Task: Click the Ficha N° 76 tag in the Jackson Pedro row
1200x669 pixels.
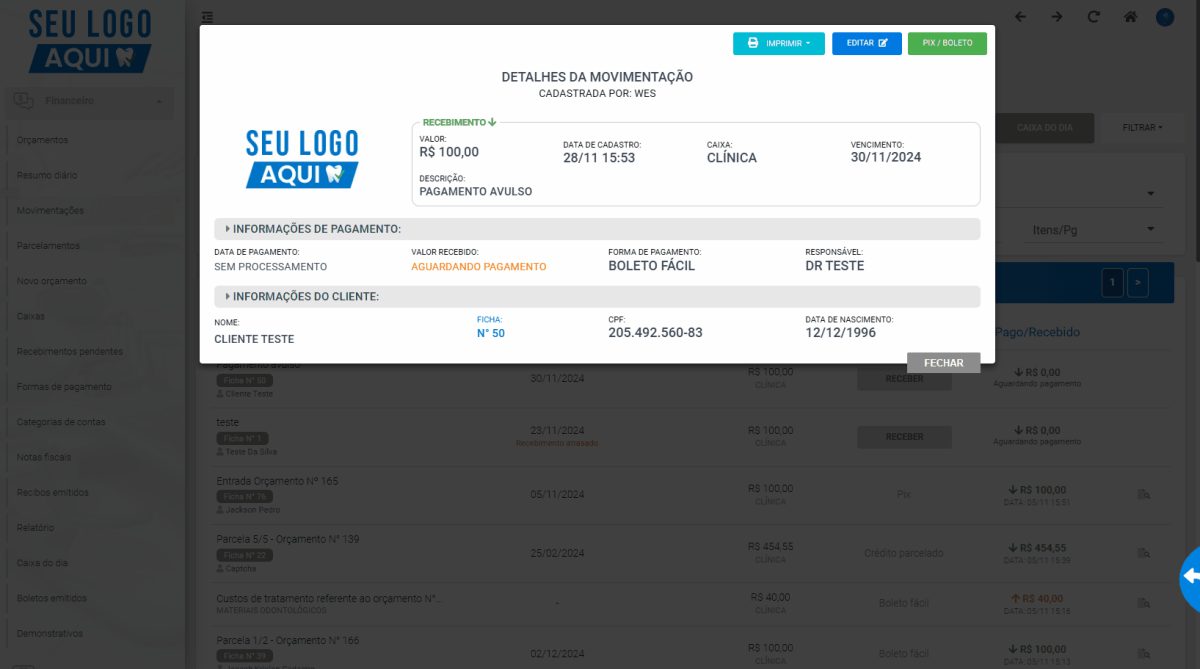Action: click(243, 496)
